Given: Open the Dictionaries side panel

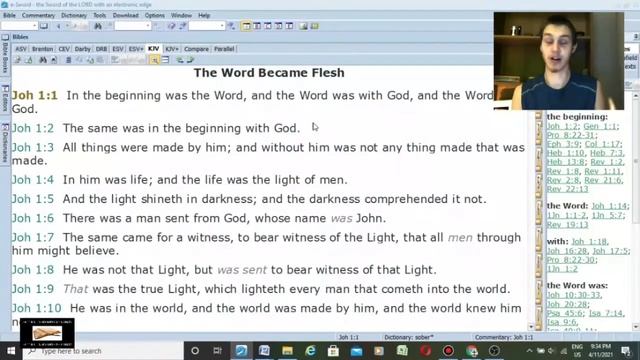Looking at the screenshot, I should [5, 142].
